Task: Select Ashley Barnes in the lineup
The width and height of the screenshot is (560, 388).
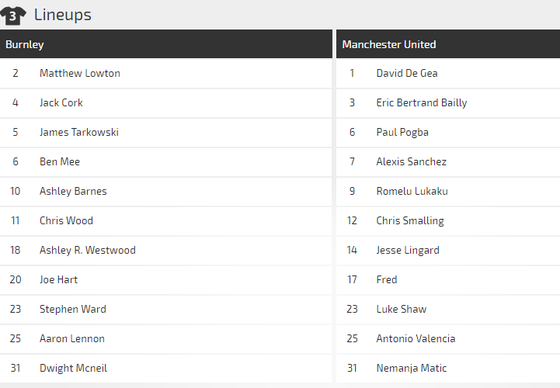Action: (73, 191)
